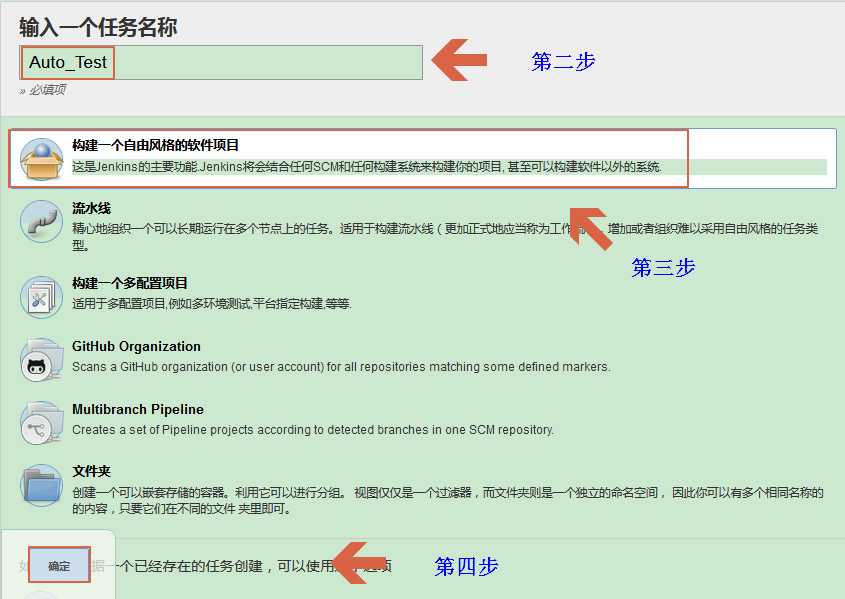Focus the task name field containing Auto_Test

click(221, 62)
